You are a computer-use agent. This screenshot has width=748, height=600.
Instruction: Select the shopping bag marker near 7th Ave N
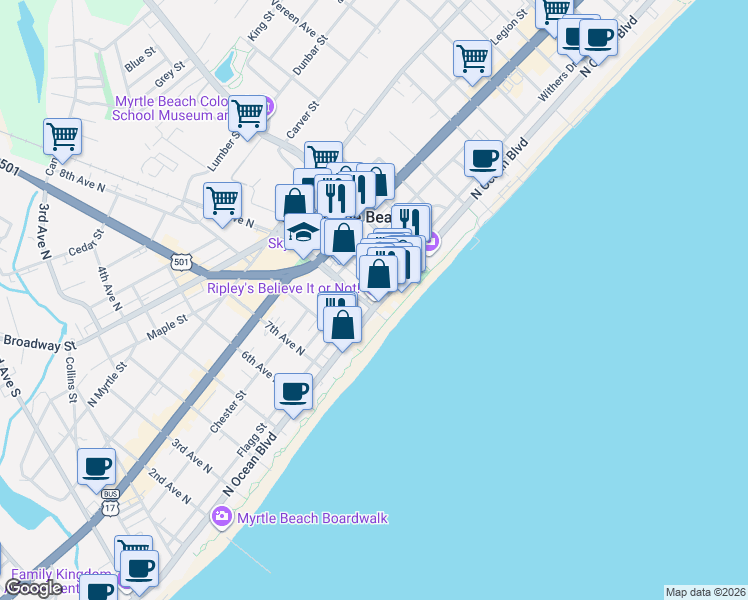pyautogui.click(x=342, y=325)
